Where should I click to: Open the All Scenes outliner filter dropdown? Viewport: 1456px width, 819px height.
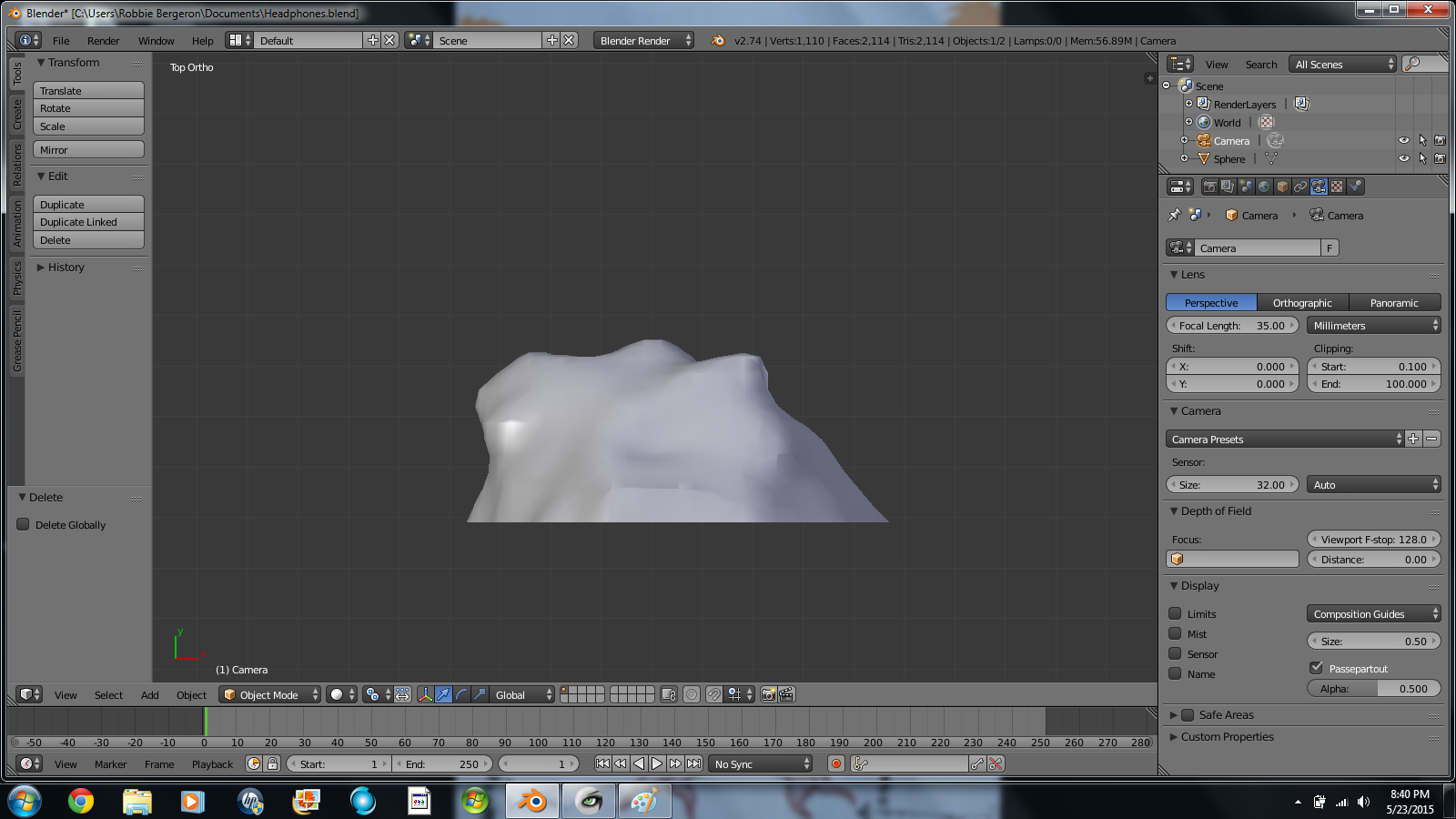(1343, 64)
